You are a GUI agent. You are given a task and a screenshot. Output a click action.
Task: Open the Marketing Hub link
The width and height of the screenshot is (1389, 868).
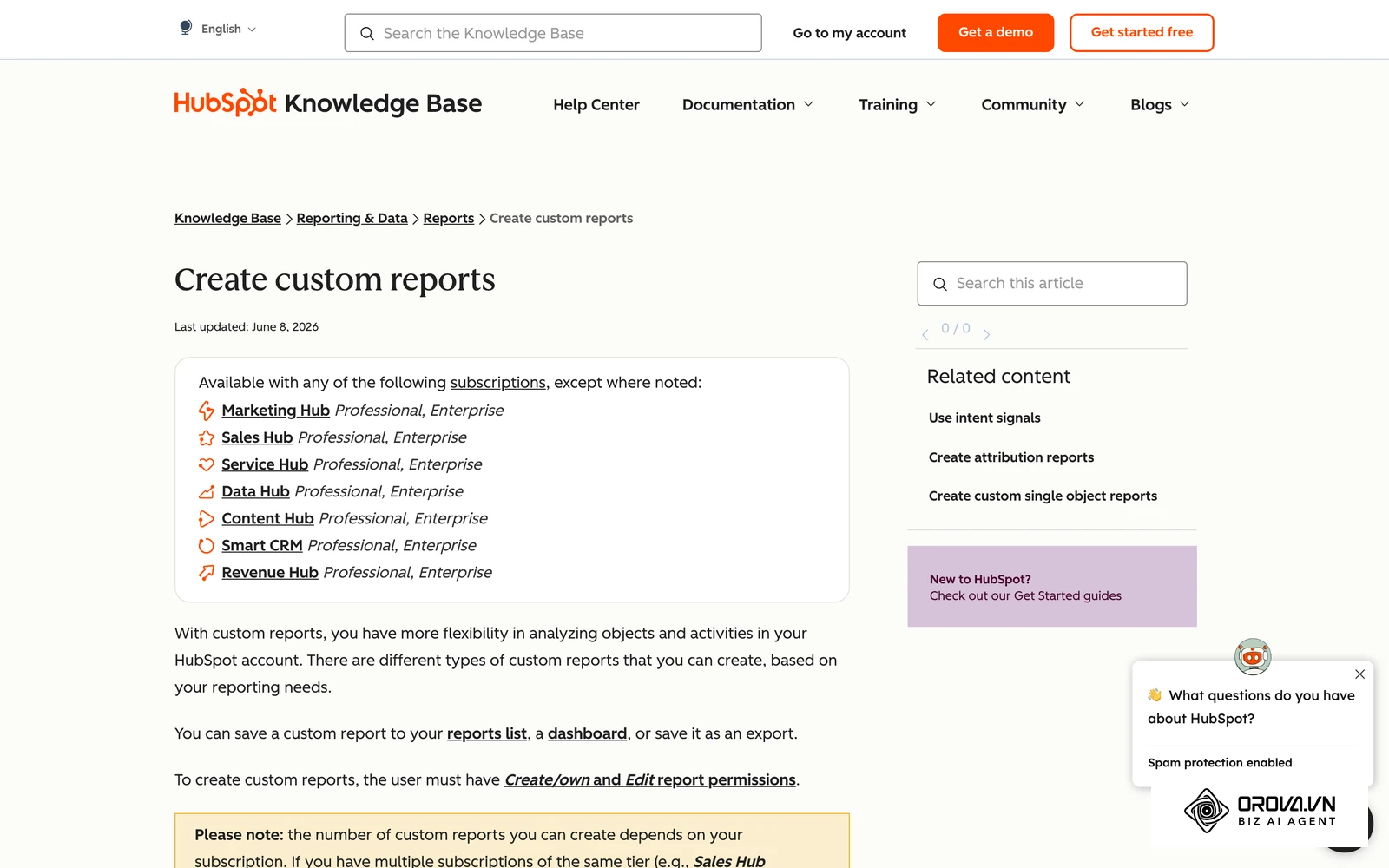pos(275,411)
